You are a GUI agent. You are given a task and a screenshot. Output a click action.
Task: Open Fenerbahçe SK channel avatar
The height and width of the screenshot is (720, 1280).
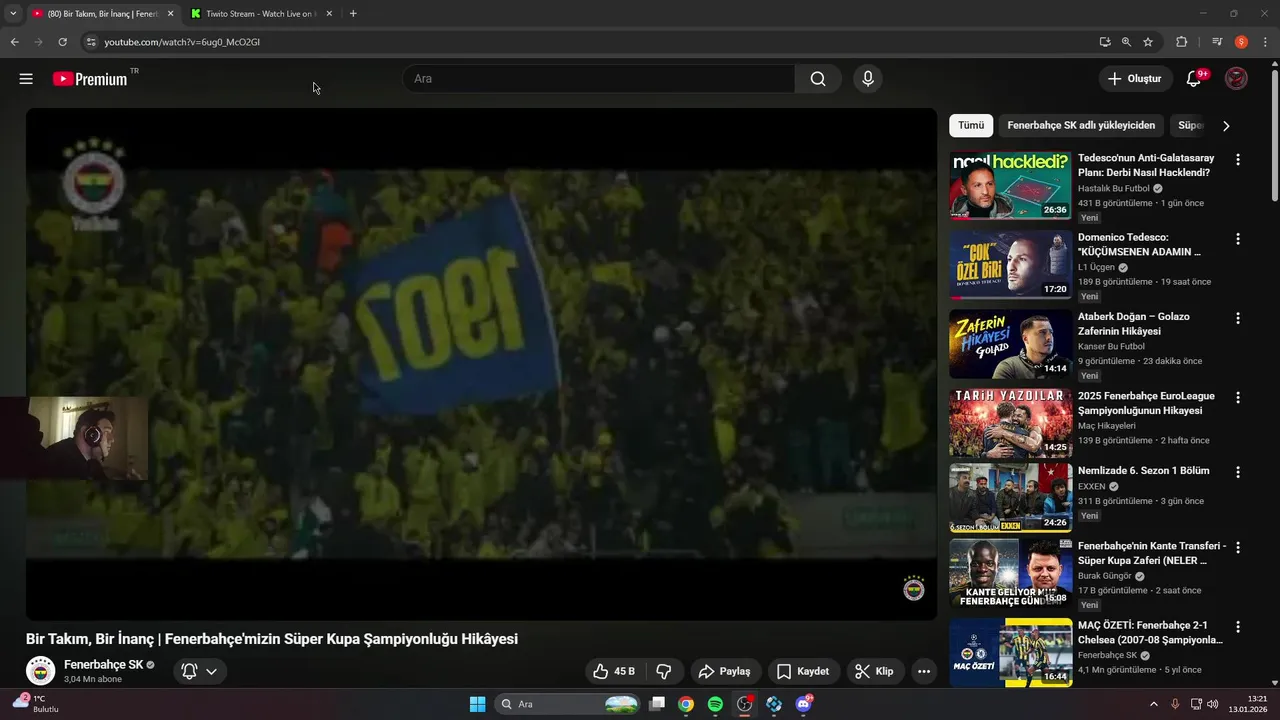pyautogui.click(x=40, y=670)
